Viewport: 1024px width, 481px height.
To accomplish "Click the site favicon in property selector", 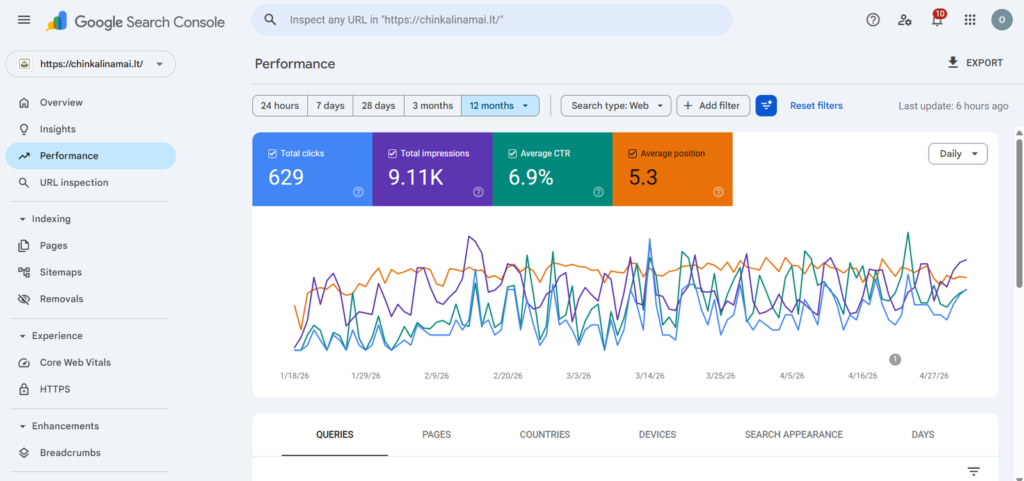I will (x=24, y=64).
